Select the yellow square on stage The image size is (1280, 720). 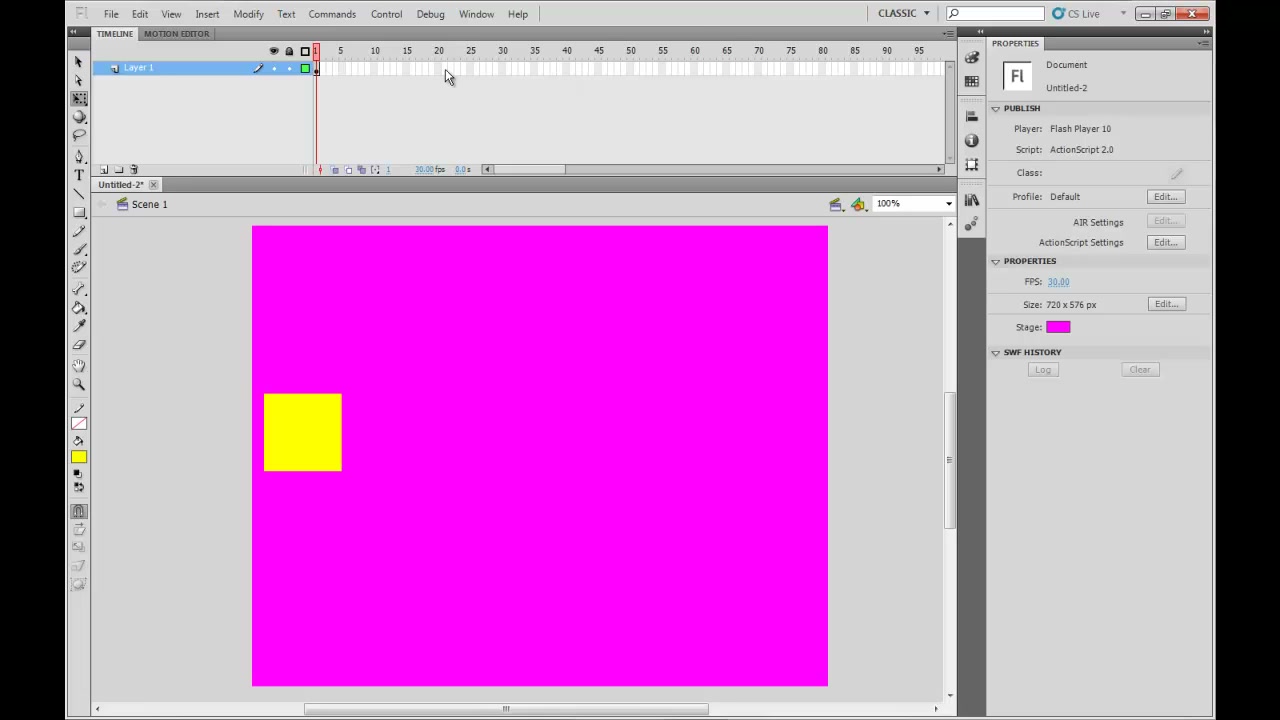(x=303, y=432)
